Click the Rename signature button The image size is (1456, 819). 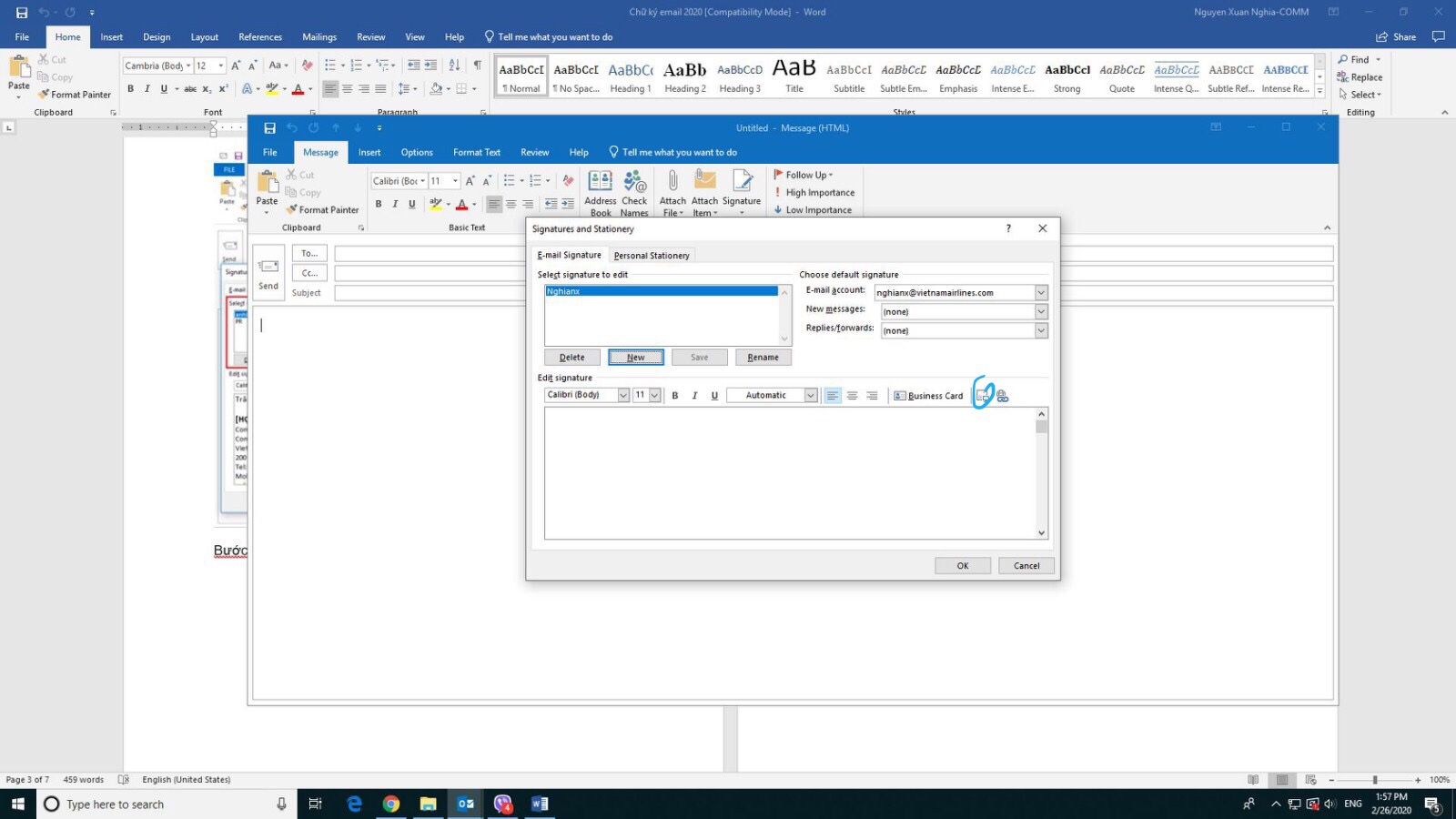tap(763, 357)
